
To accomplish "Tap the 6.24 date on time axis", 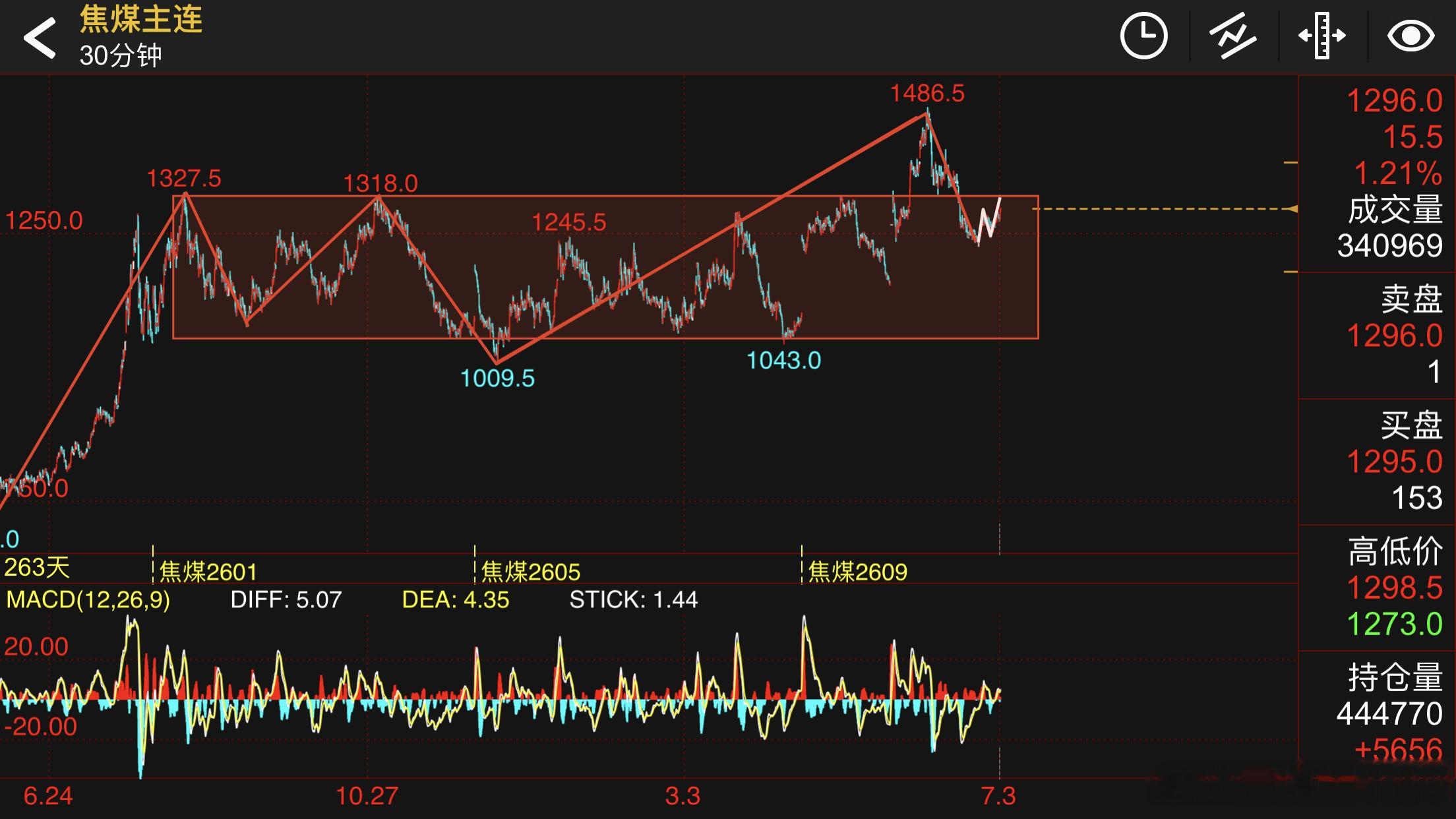I will pos(48,796).
